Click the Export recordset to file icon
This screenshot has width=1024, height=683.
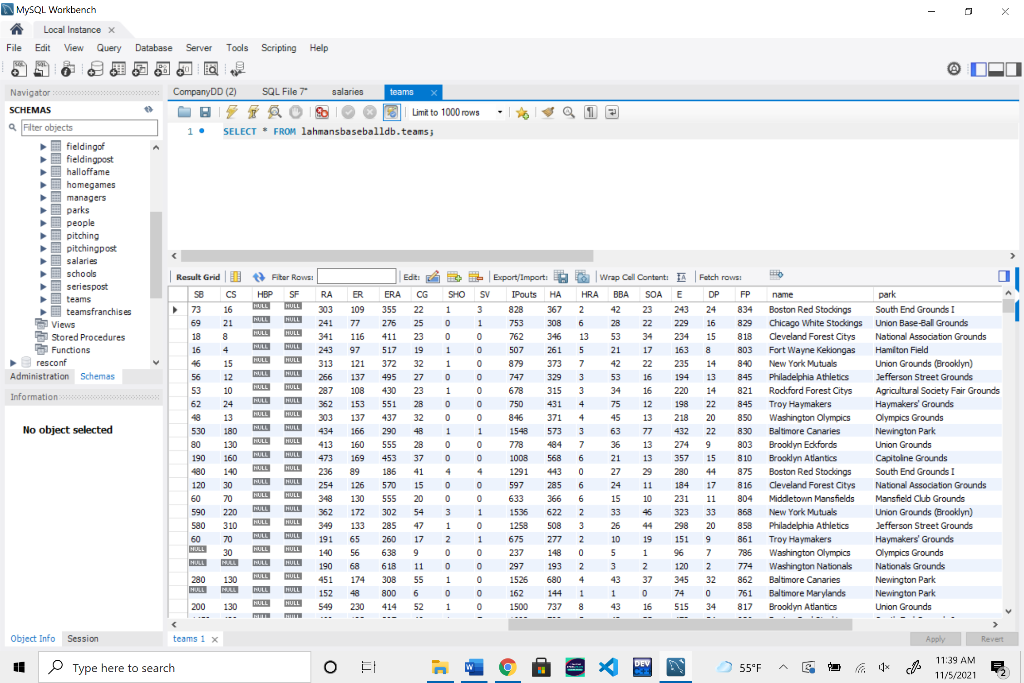[x=561, y=277]
